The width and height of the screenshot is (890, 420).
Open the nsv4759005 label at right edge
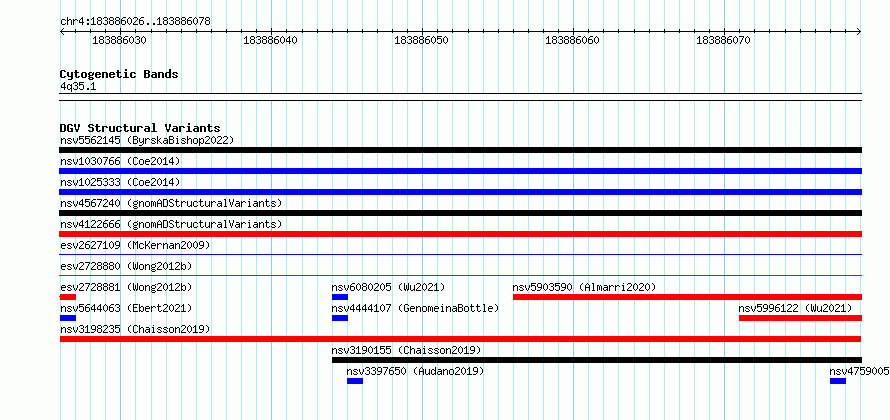[x=859, y=371]
